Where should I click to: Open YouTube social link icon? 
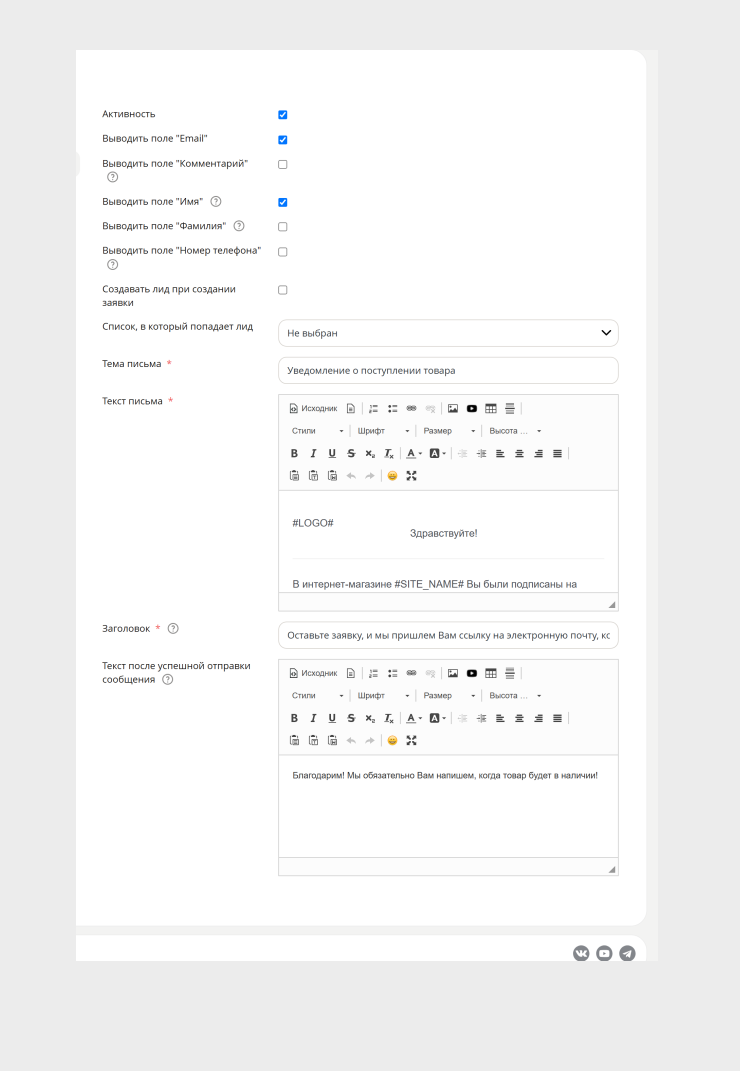tap(605, 954)
